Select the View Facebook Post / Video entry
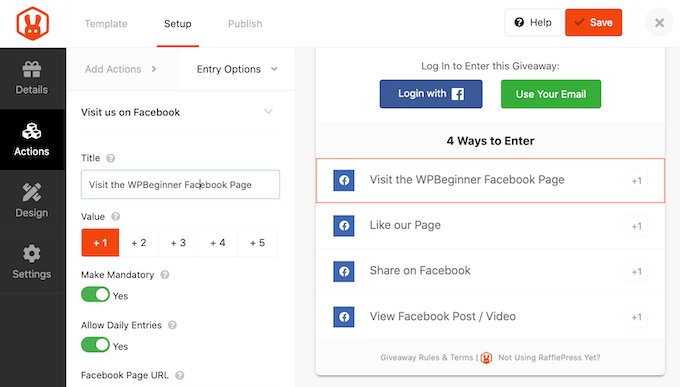 coord(490,317)
